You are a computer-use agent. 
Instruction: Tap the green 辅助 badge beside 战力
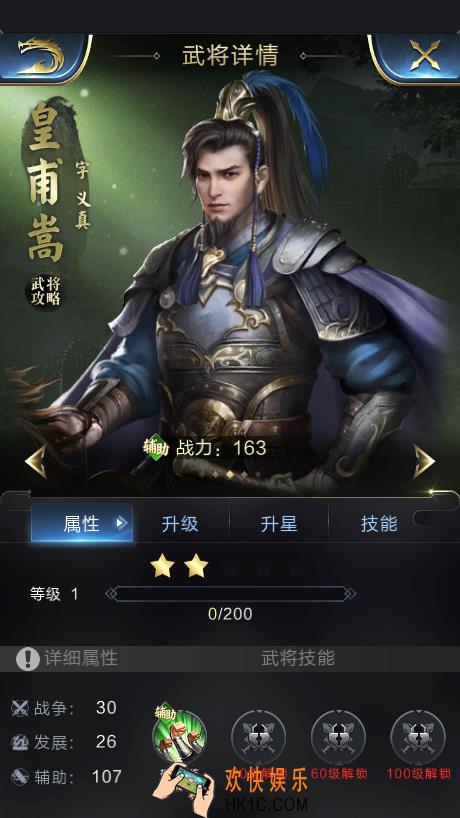156,448
